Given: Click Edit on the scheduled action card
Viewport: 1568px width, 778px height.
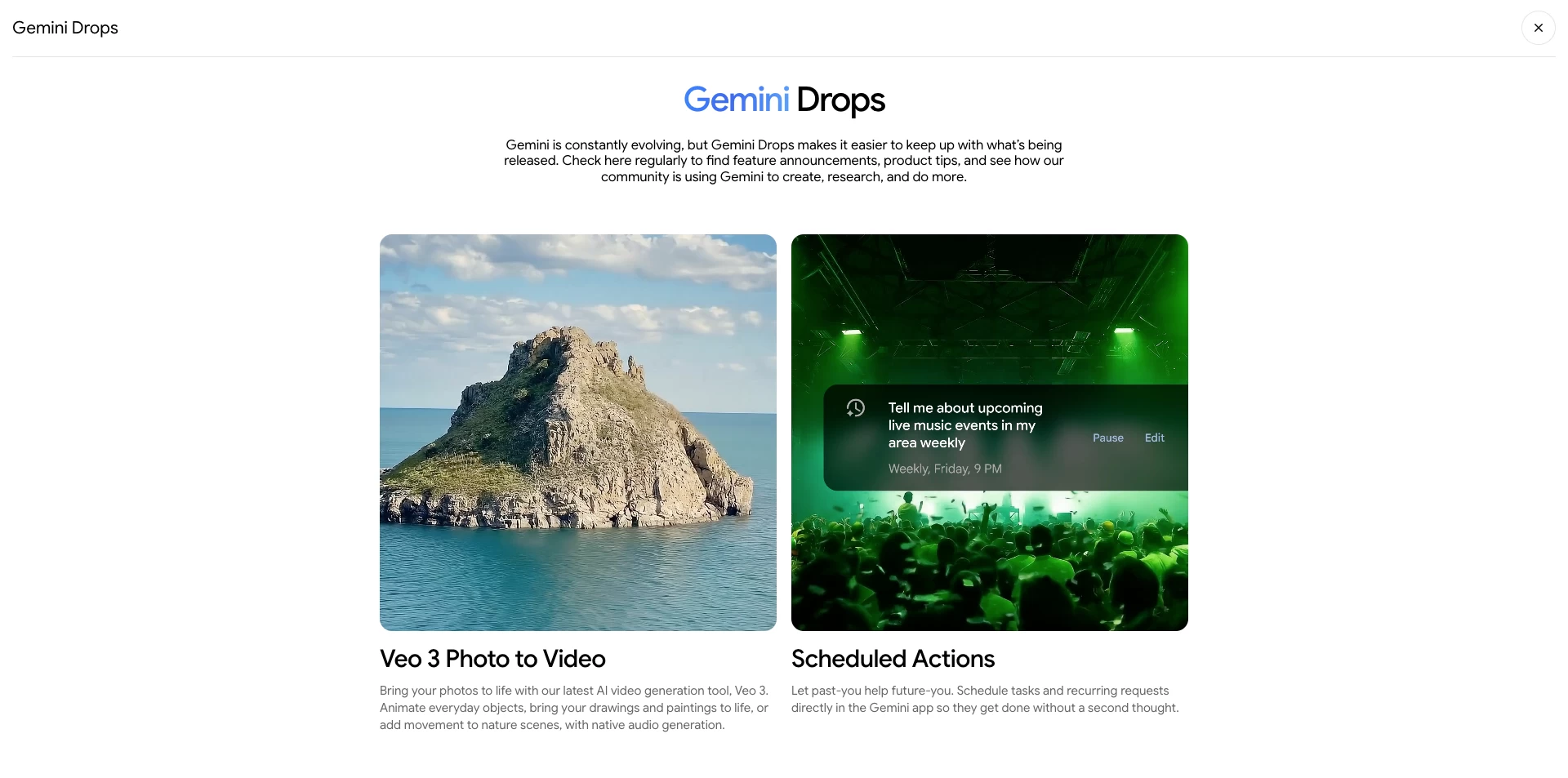Looking at the screenshot, I should 1154,438.
